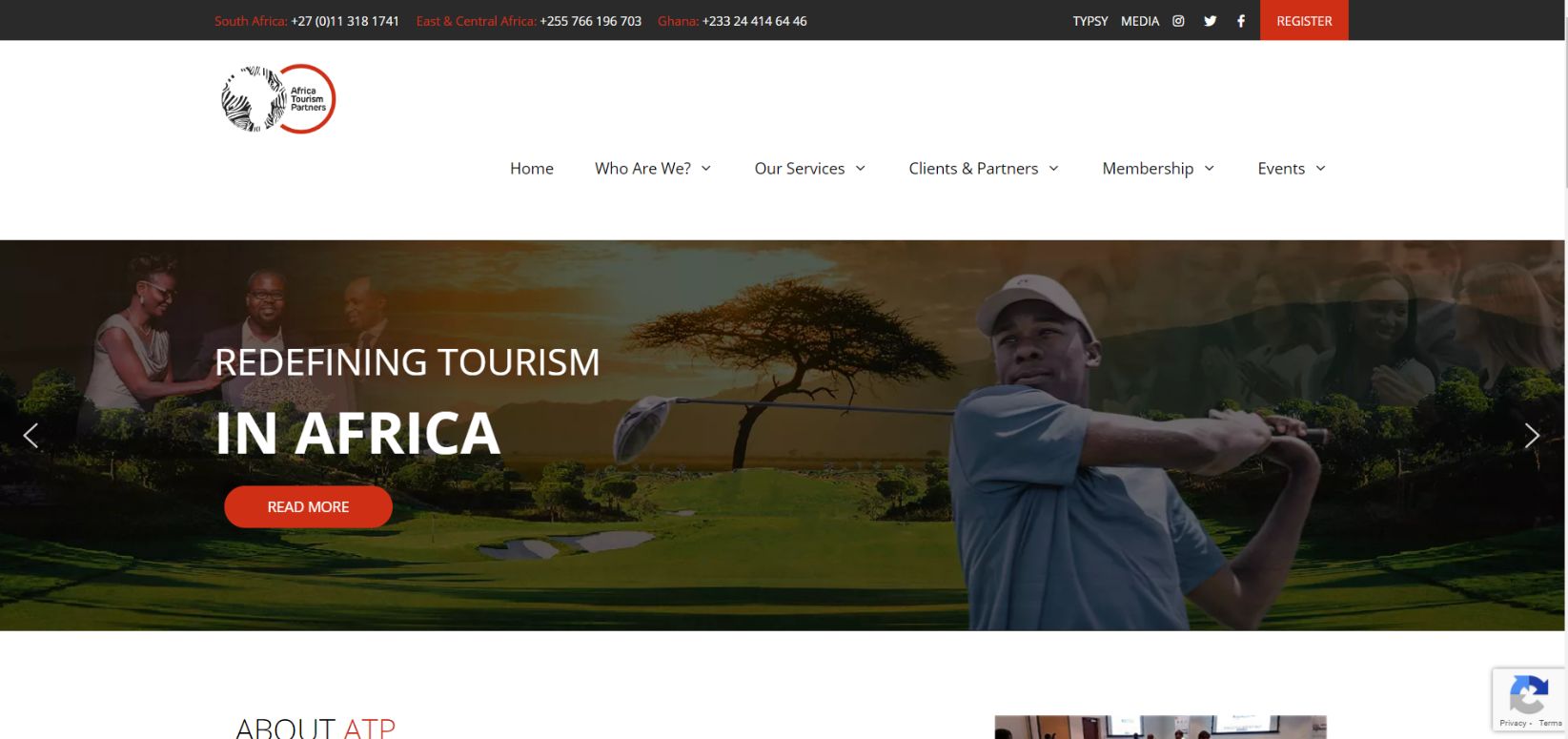1568x739 pixels.
Task: Open the Twitter bird icon
Action: [x=1210, y=21]
